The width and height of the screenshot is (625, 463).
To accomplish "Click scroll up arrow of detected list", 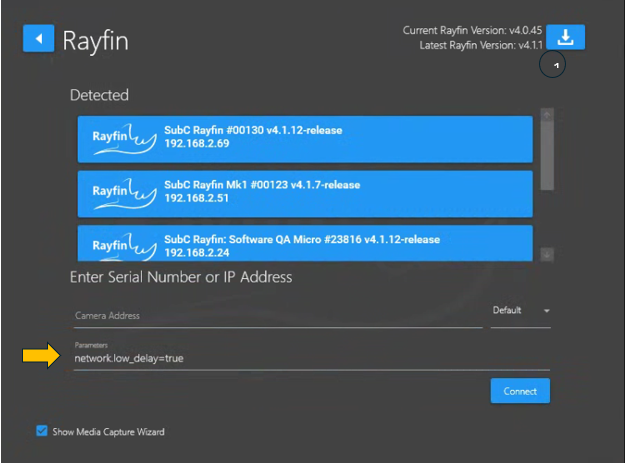I will pyautogui.click(x=547, y=116).
